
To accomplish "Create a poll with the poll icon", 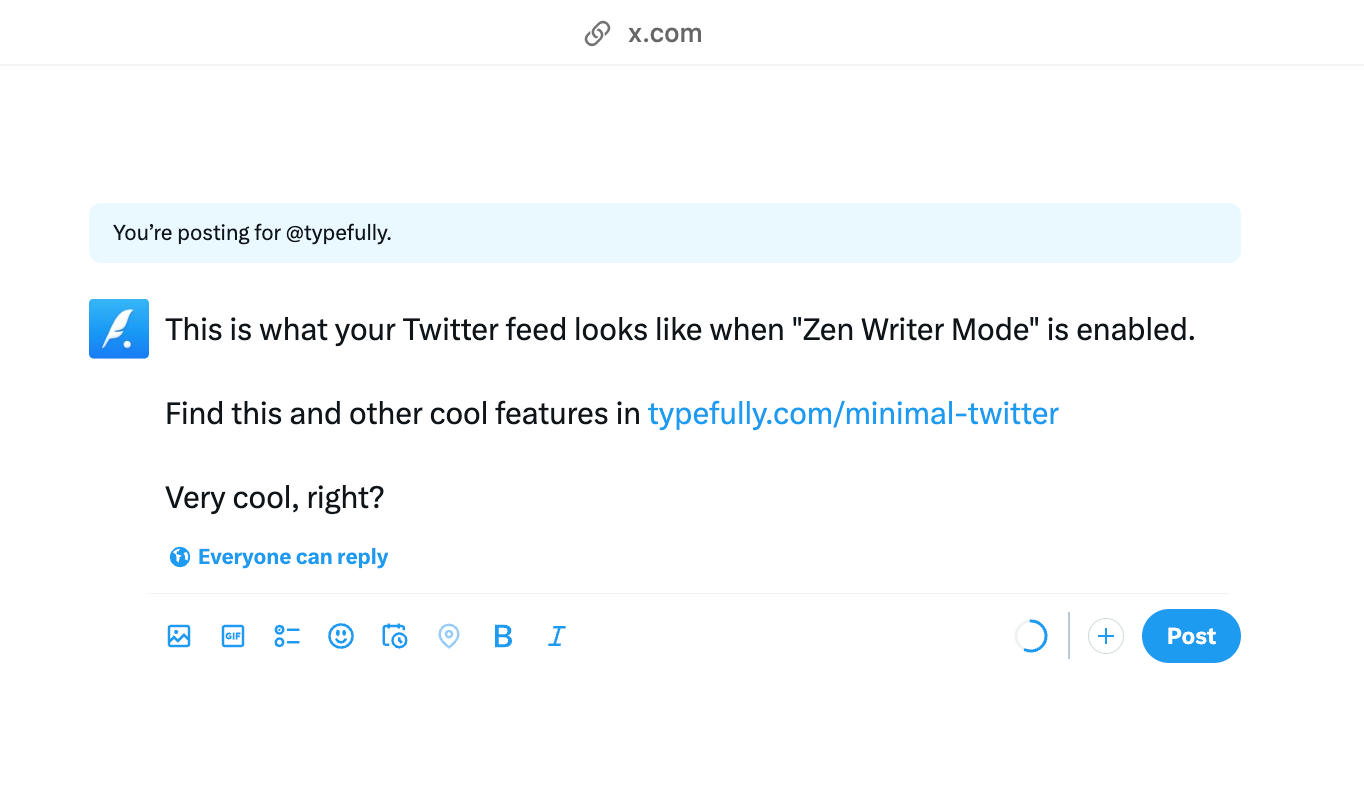I will click(286, 636).
